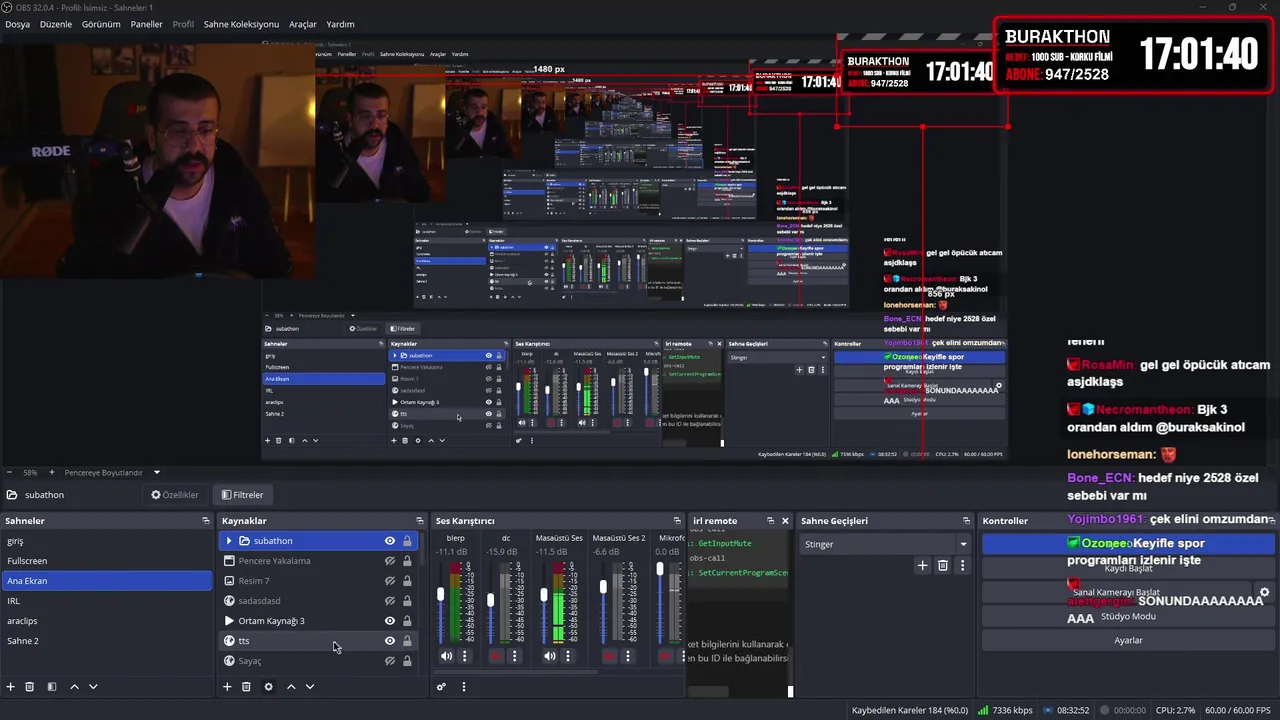1280x720 pixels.
Task: Unlock the subathon source
Action: tap(407, 541)
